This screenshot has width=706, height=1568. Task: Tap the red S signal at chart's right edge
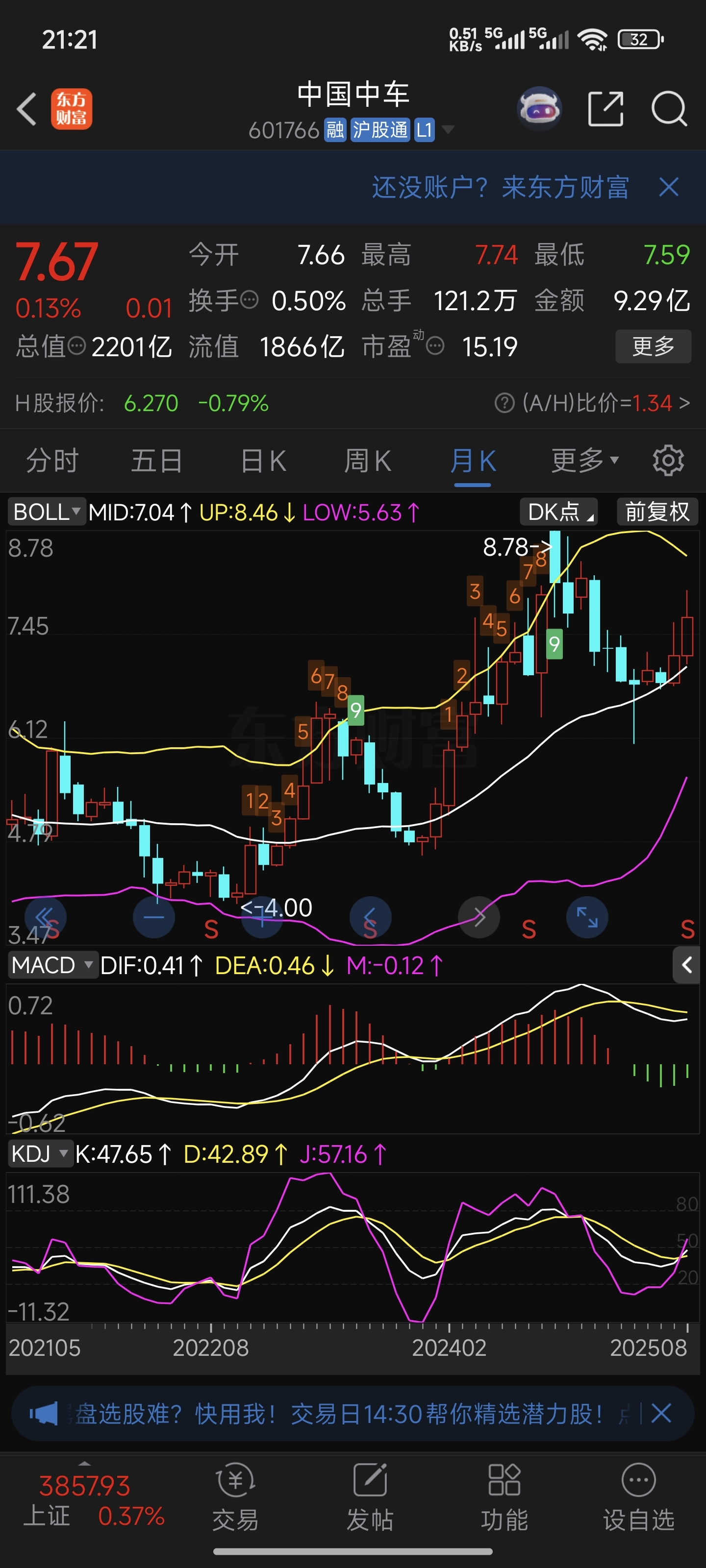coord(688,930)
